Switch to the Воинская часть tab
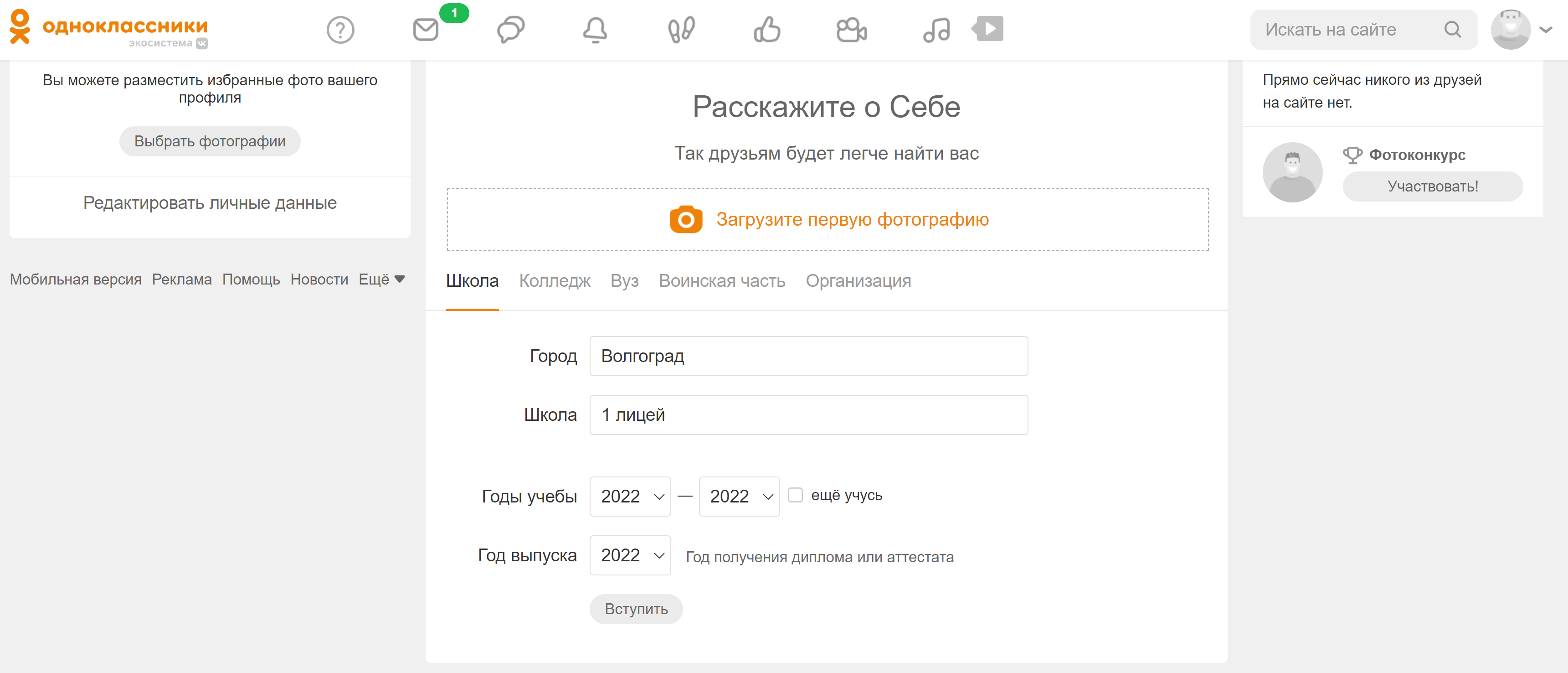The height and width of the screenshot is (673, 1568). [722, 281]
